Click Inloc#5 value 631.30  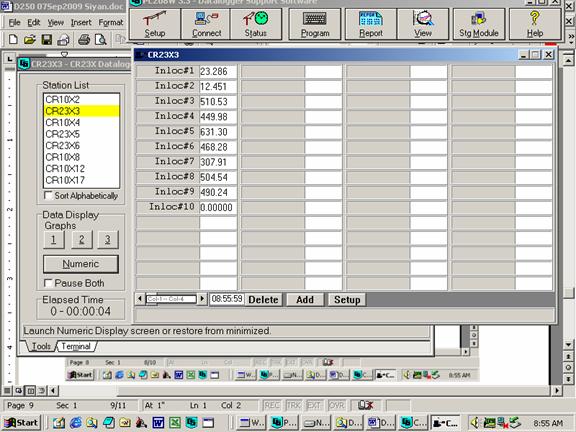(218, 132)
